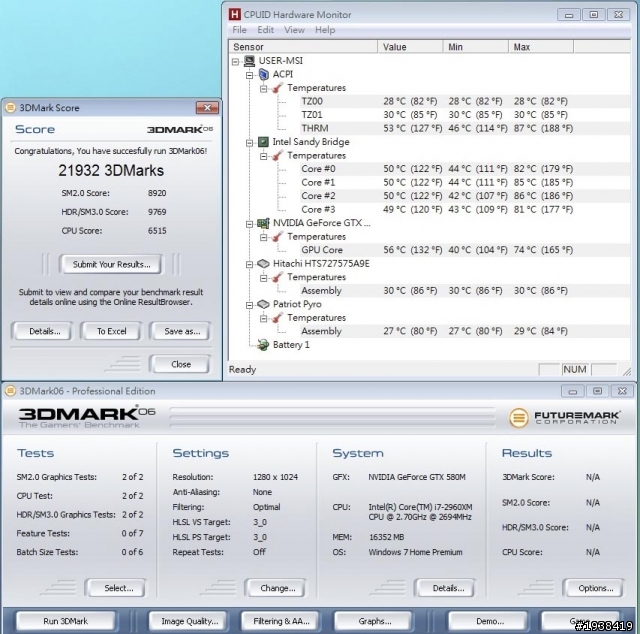Collapse ACPI Temperatures node
Viewport: 640px width, 634px height.
264,89
